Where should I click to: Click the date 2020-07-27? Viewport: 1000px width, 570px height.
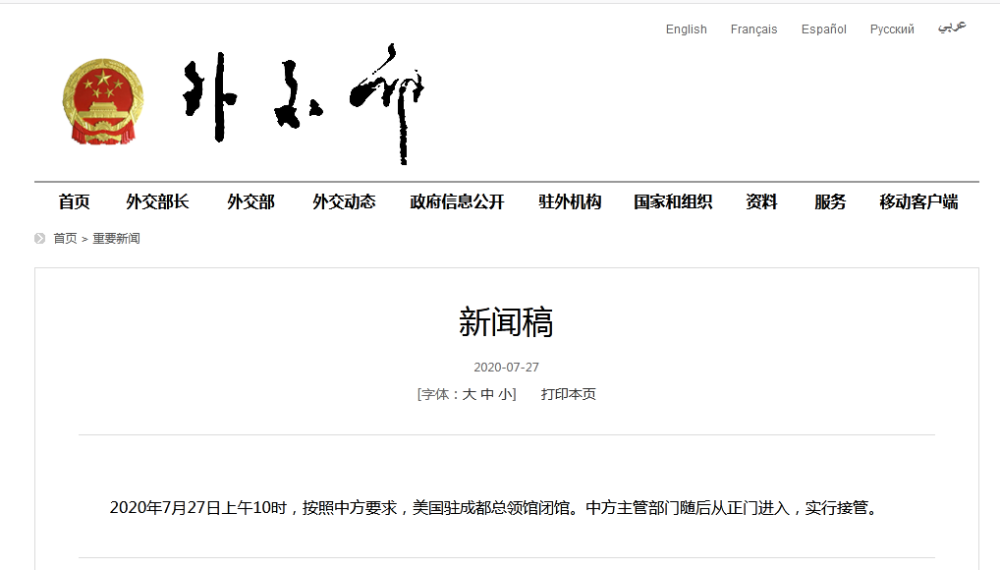click(x=506, y=367)
